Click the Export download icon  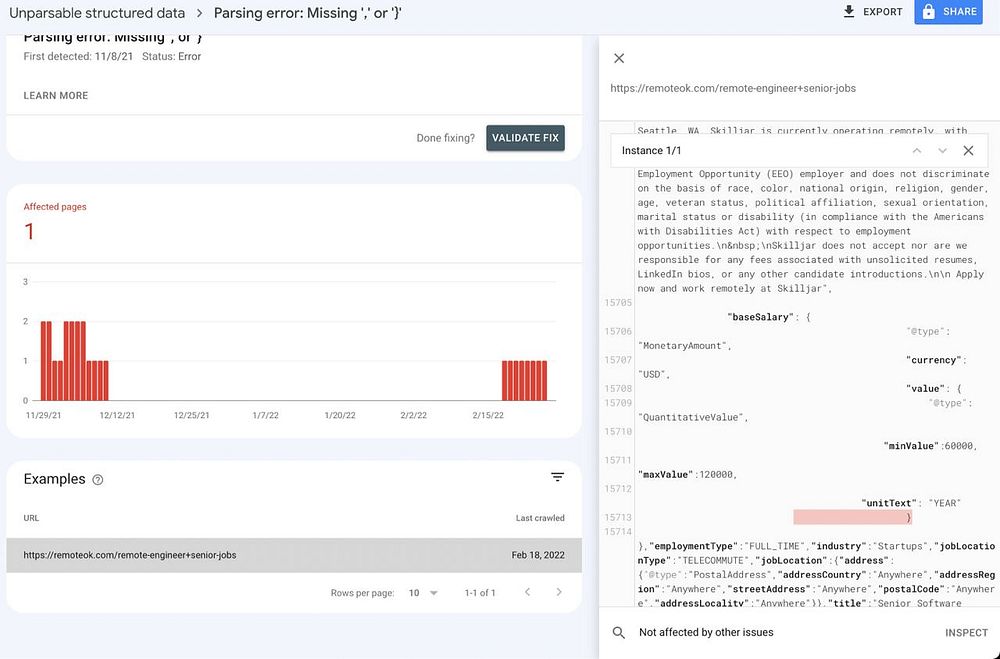(849, 12)
